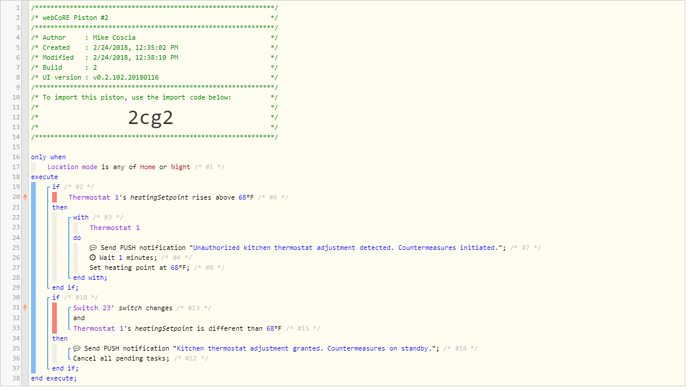Click the first 'if' statement on line 19
The height and width of the screenshot is (391, 690).
coord(56,187)
